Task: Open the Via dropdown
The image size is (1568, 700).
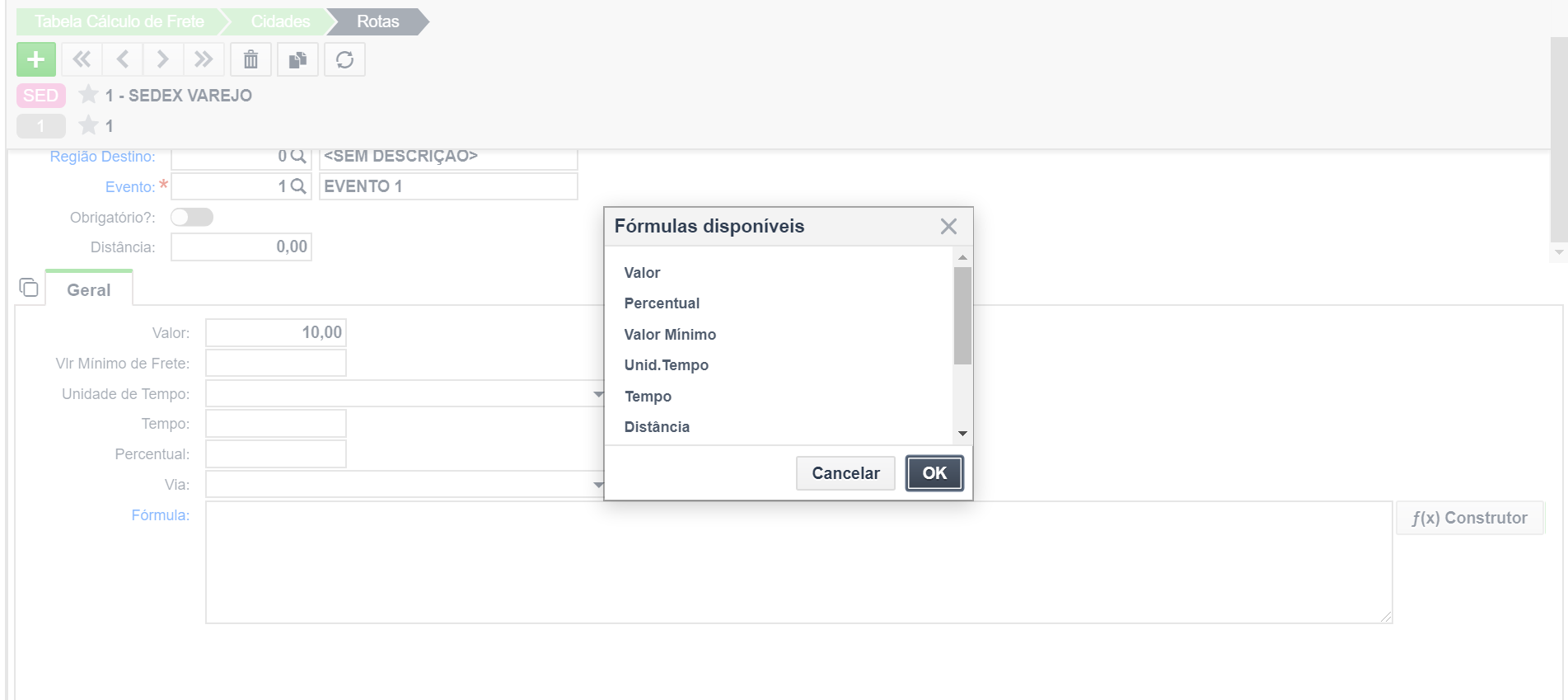Action: pyautogui.click(x=598, y=485)
